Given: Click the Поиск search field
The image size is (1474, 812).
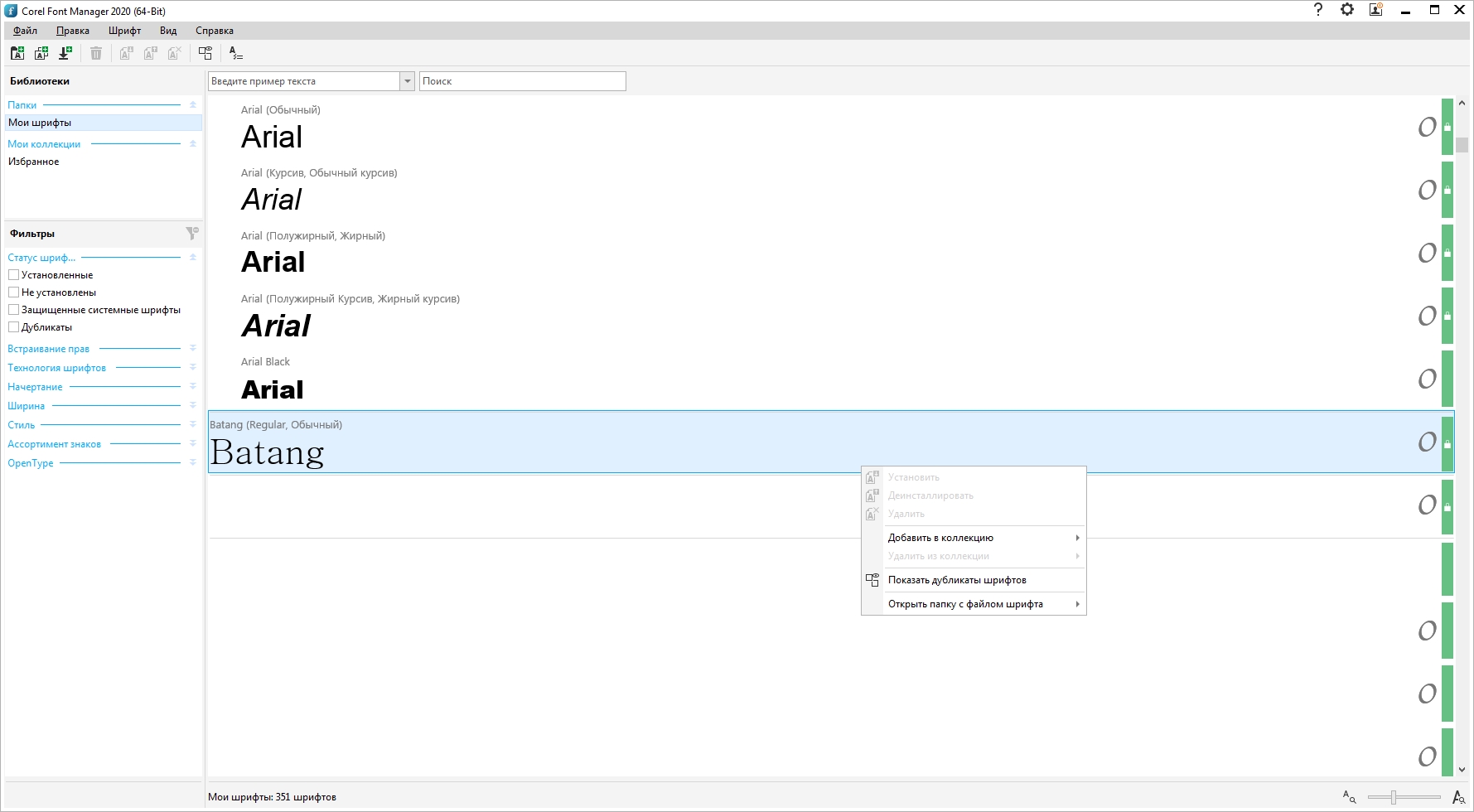Looking at the screenshot, I should coord(522,81).
